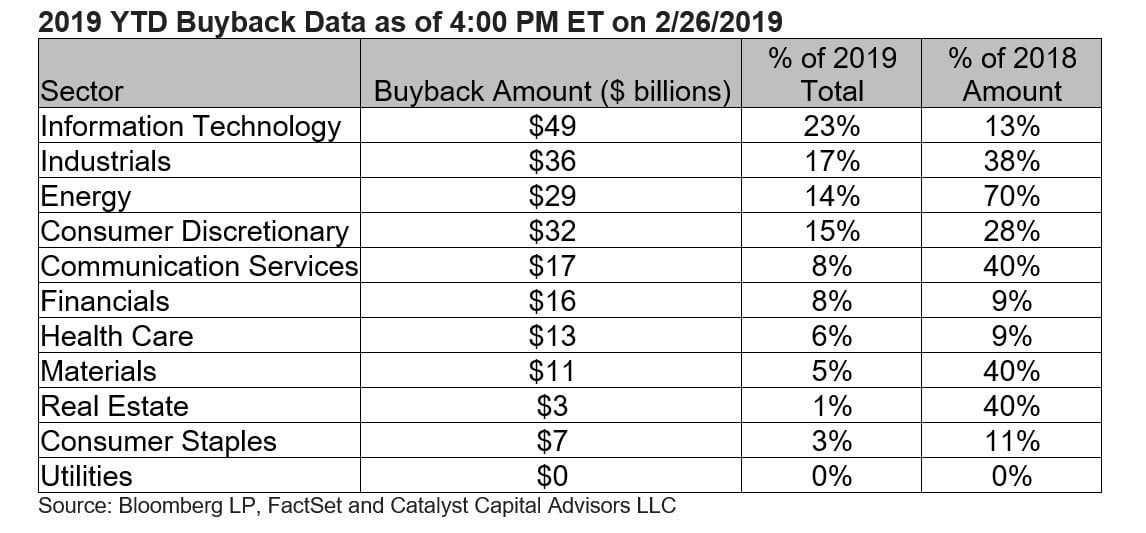The image size is (1146, 533).
Task: Select the % of 2019 Total header
Action: tap(833, 74)
